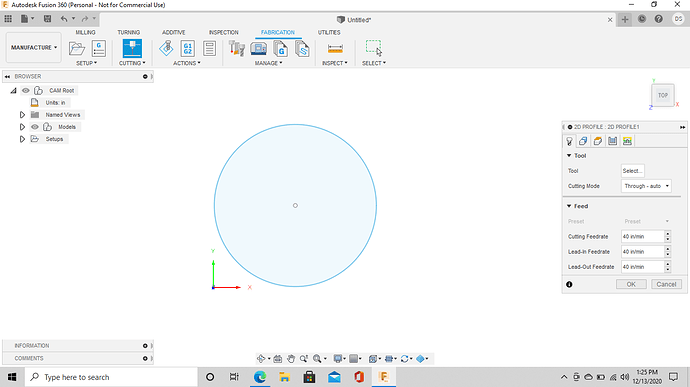Image resolution: width=690 pixels, height=387 pixels.
Task: Switch to the Milling ribbon tab
Action: pos(85,33)
